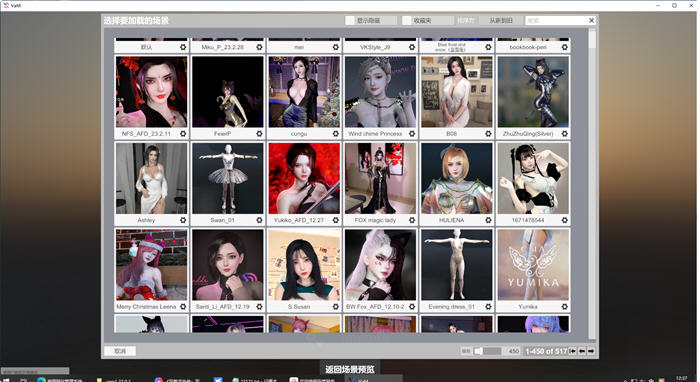Screen dimensions: 700x382
Task: Open Yukiko_AFD_12.27 scene thumbnail
Action: coord(304,179)
